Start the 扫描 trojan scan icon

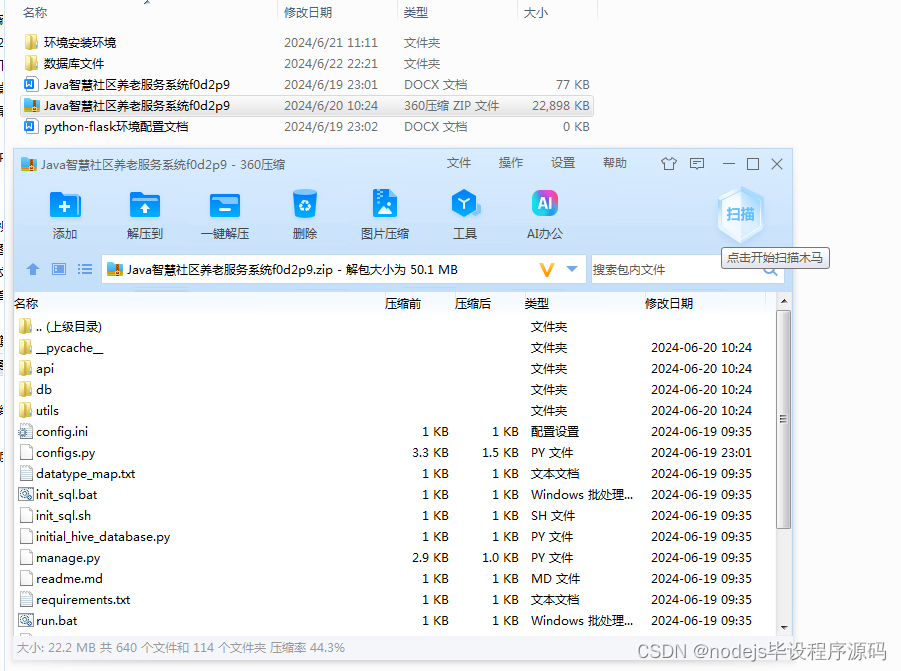(742, 213)
